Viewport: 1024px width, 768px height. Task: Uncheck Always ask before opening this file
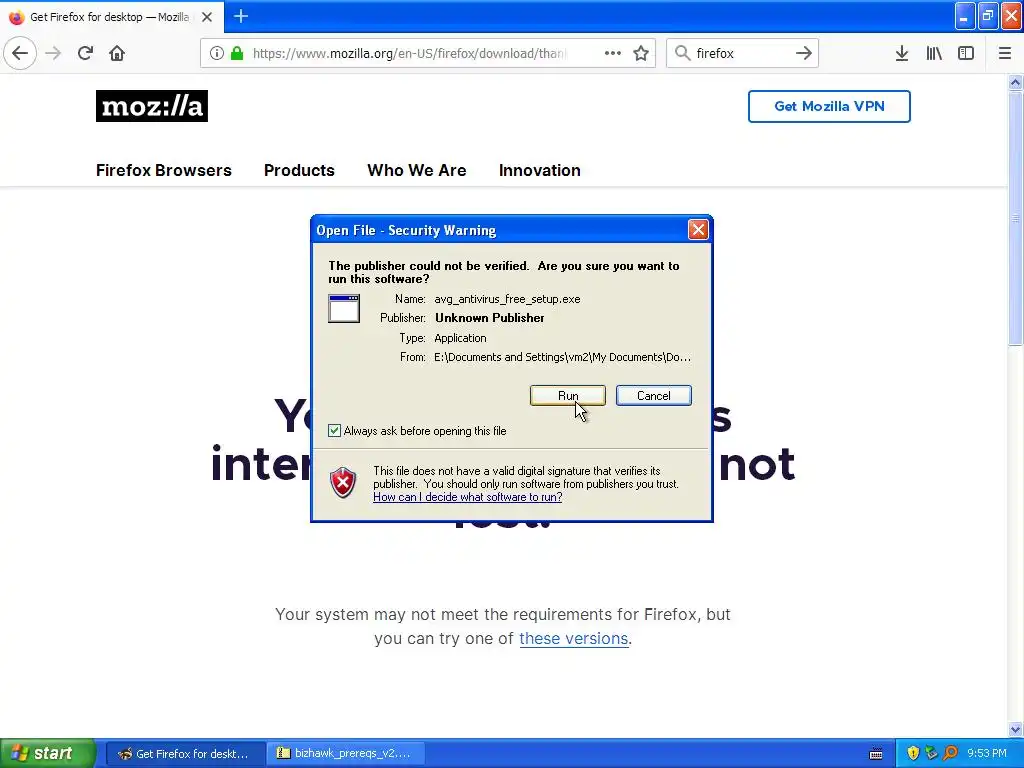point(334,430)
